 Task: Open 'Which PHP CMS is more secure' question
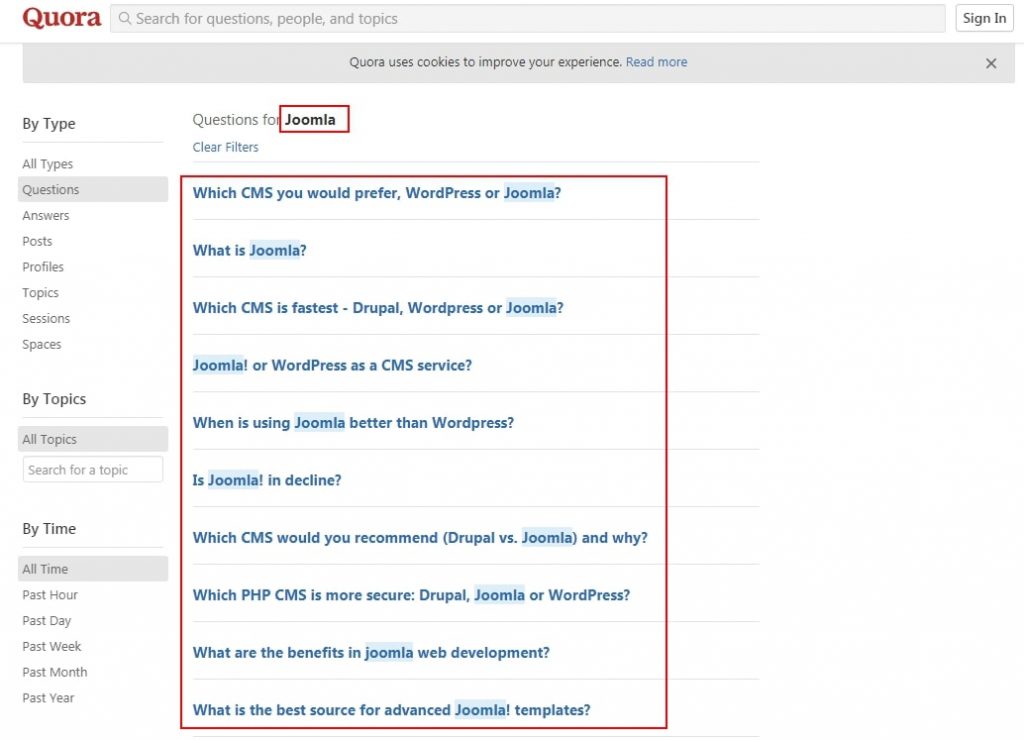pyautogui.click(x=411, y=595)
